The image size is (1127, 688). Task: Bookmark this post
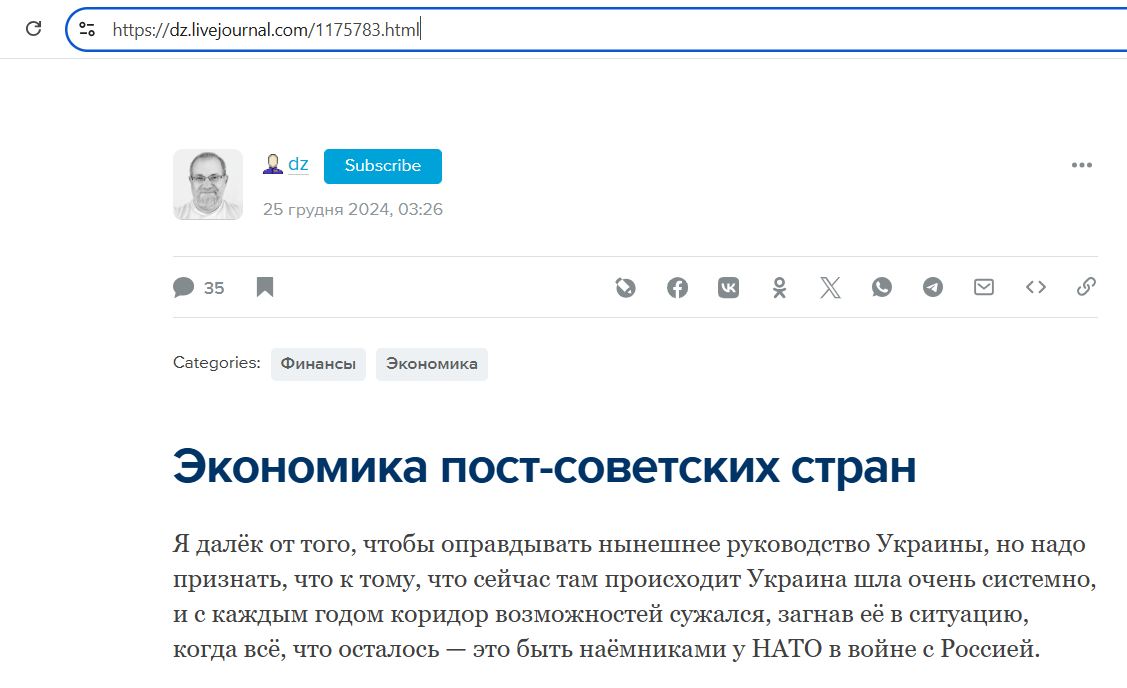pos(265,288)
